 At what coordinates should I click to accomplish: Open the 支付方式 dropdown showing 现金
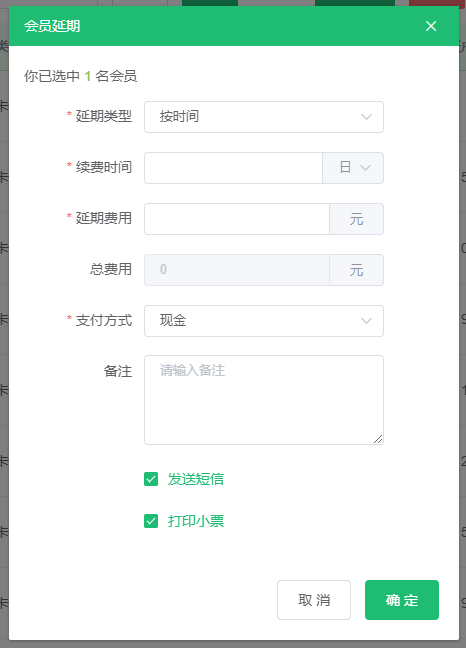click(264, 321)
